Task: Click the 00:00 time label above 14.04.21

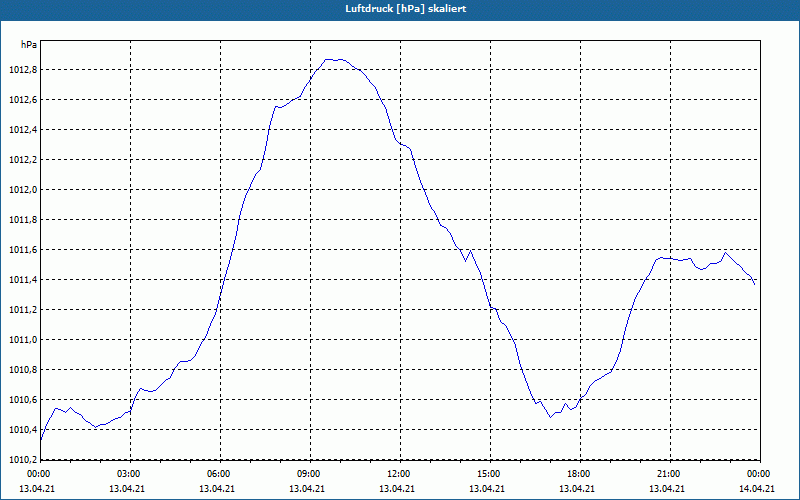Action: coord(757,474)
